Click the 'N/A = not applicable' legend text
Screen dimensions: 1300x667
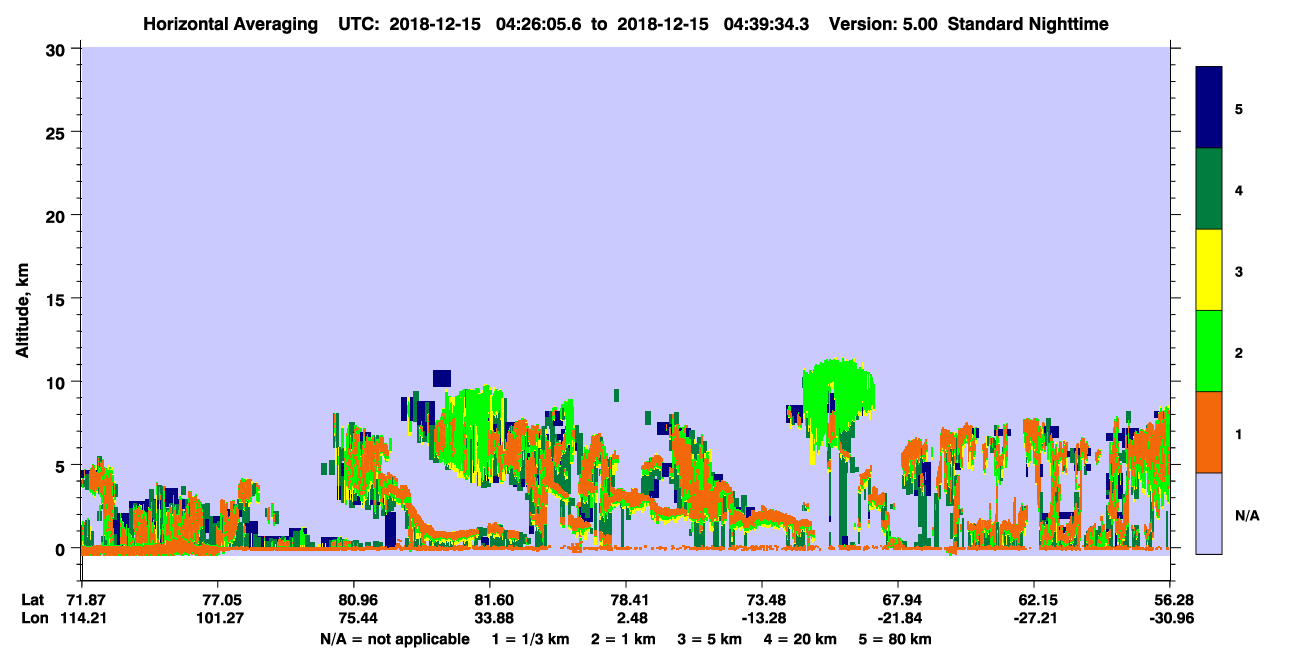click(394, 639)
